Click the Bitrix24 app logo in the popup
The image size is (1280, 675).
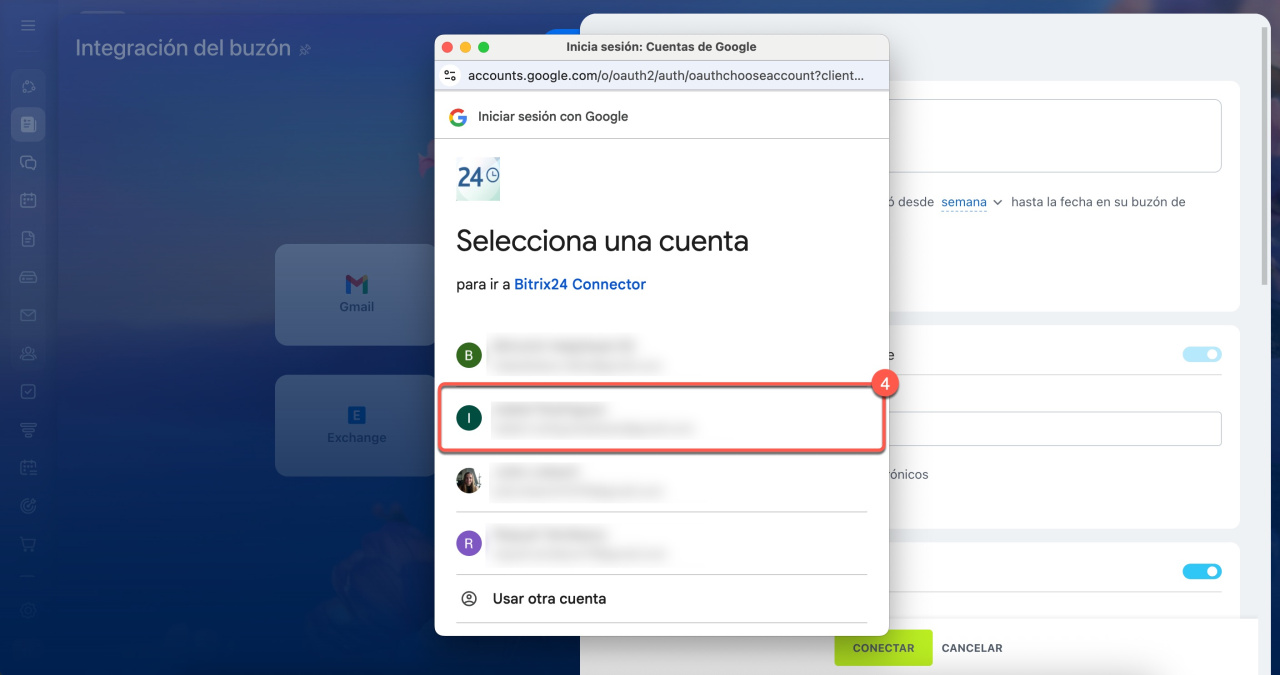478,178
